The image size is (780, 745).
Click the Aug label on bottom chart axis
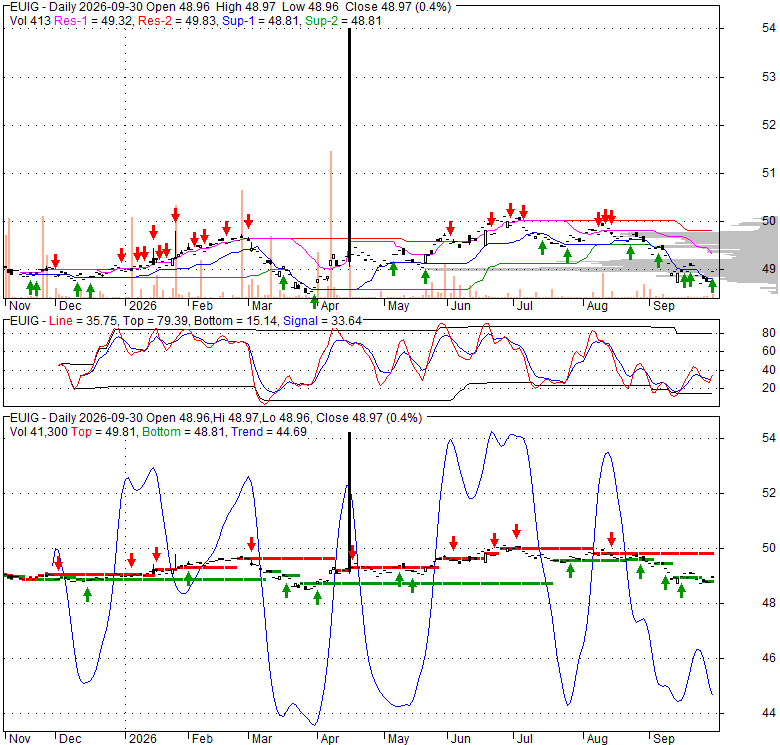pos(597,739)
